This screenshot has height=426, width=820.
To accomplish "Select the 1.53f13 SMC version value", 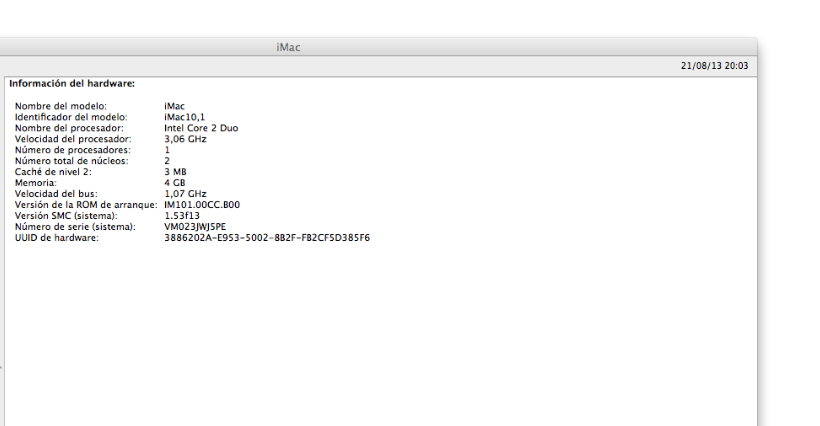I will tap(182, 216).
